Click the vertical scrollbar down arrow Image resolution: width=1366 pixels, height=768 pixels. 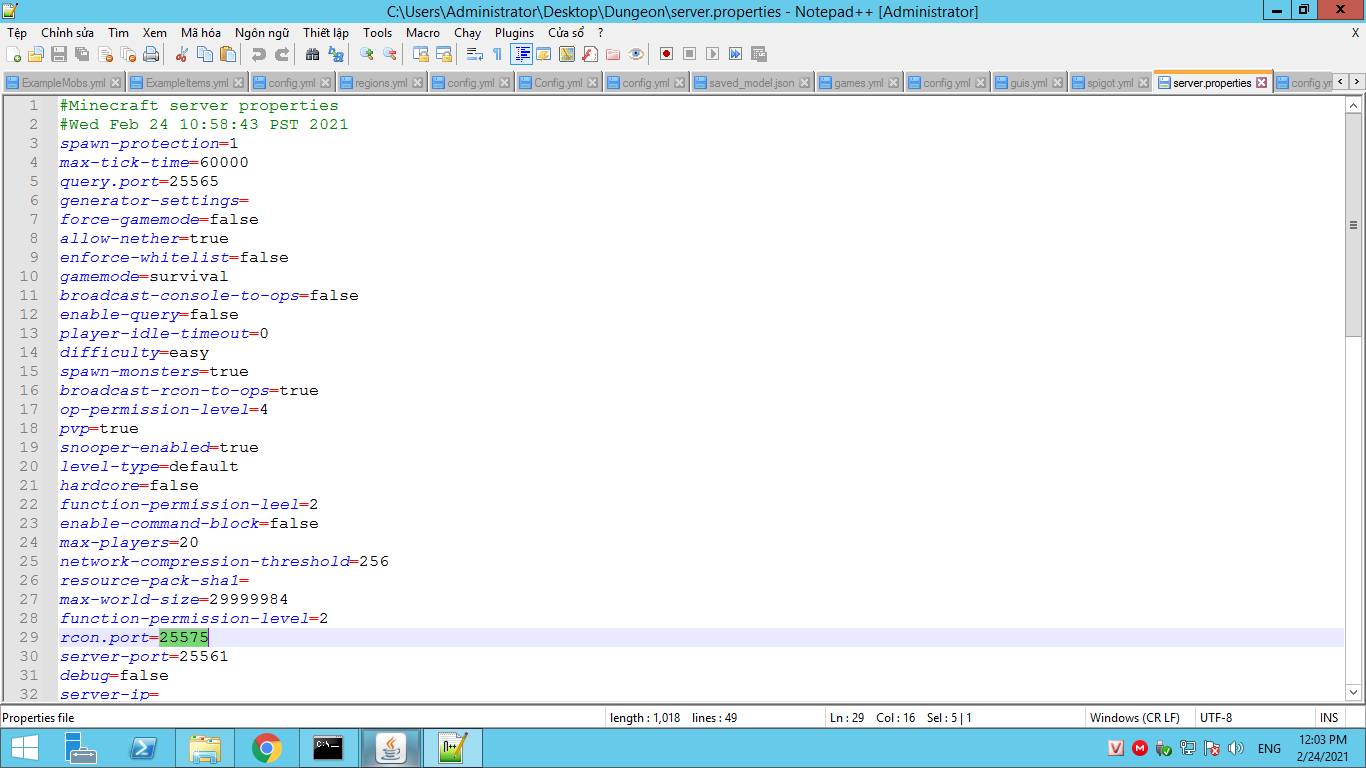click(1354, 692)
